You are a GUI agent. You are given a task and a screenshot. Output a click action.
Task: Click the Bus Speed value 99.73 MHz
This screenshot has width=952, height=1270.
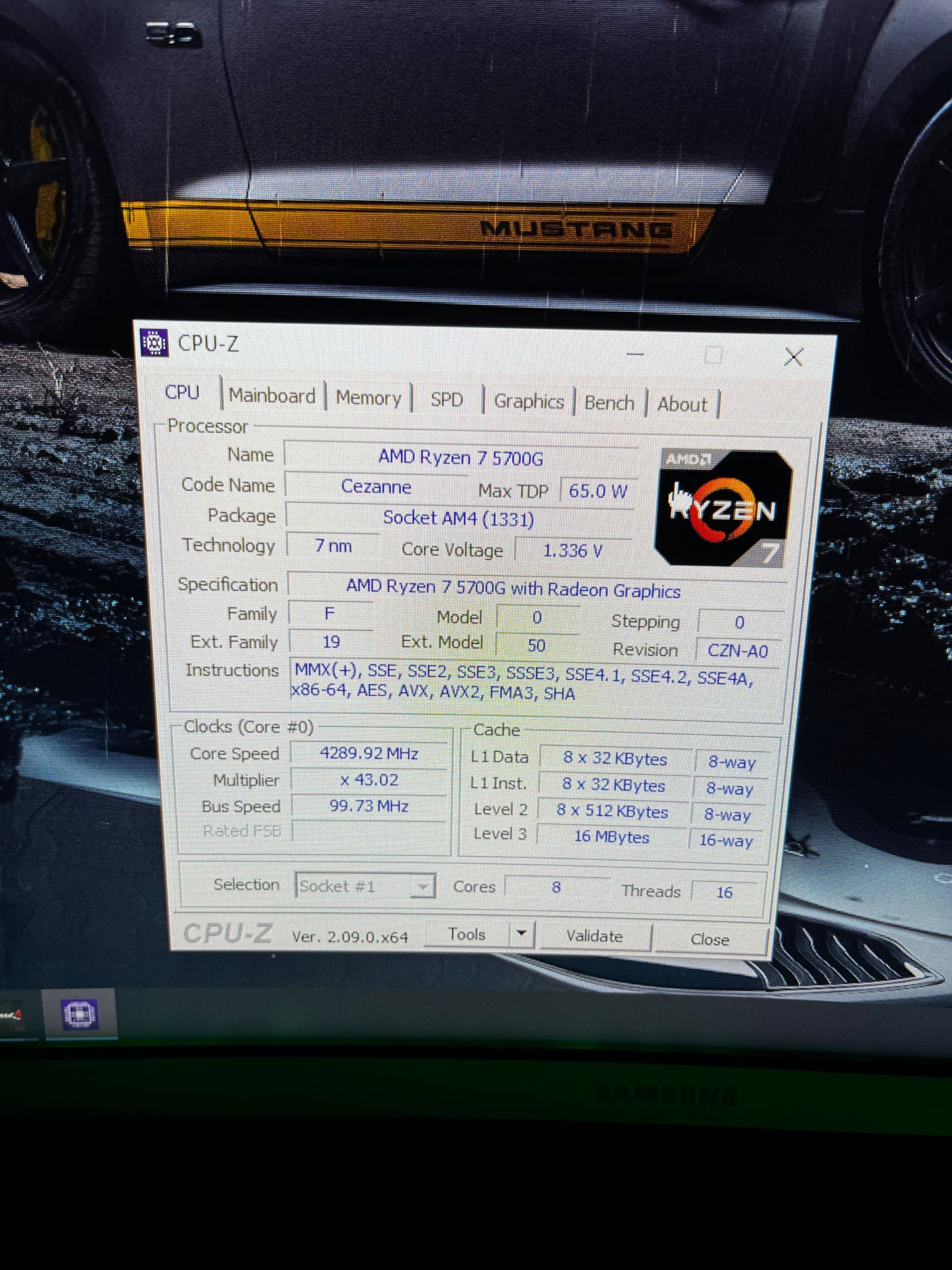[x=369, y=806]
